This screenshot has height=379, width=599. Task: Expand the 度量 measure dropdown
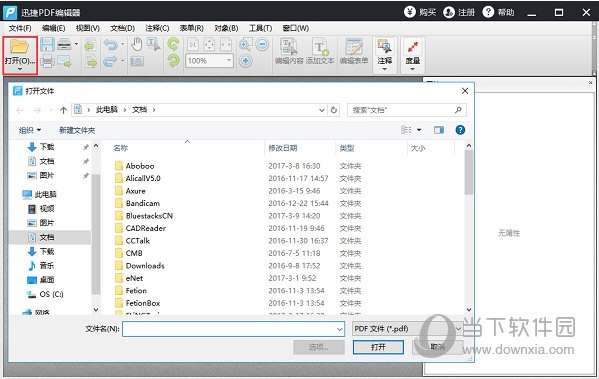coord(413,69)
